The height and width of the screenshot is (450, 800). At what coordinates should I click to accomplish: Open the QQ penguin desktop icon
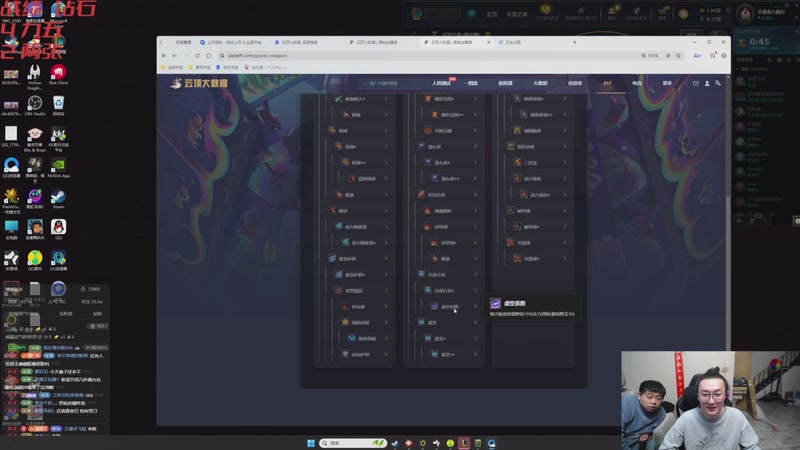(x=58, y=229)
